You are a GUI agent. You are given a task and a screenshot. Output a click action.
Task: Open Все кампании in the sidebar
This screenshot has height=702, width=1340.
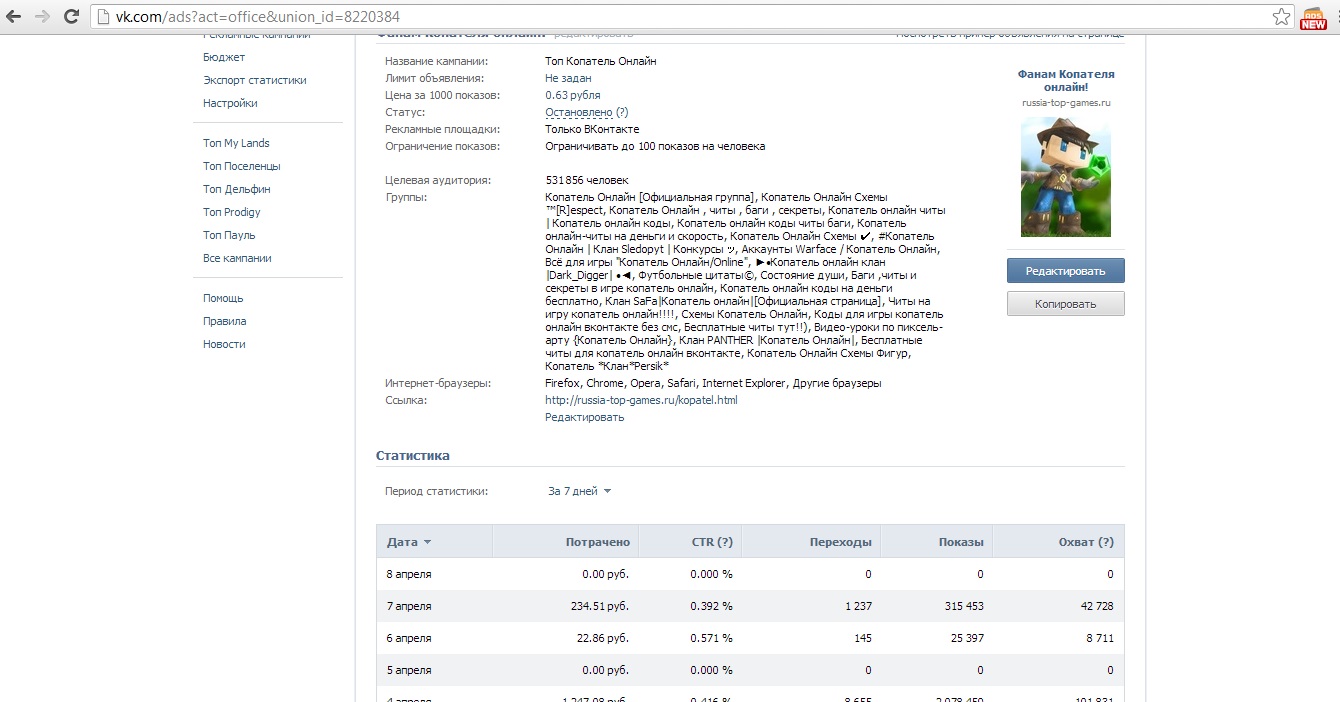tap(237, 258)
